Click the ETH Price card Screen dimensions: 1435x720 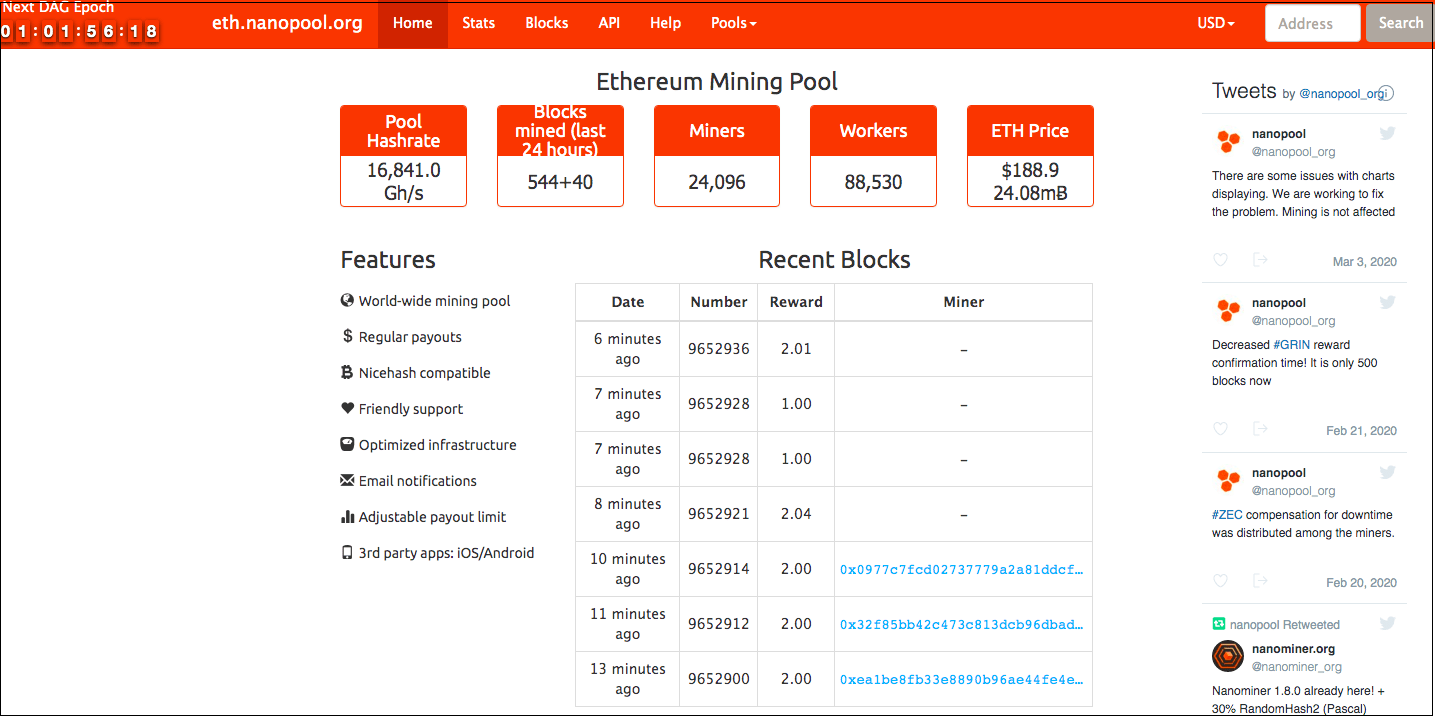[1030, 156]
